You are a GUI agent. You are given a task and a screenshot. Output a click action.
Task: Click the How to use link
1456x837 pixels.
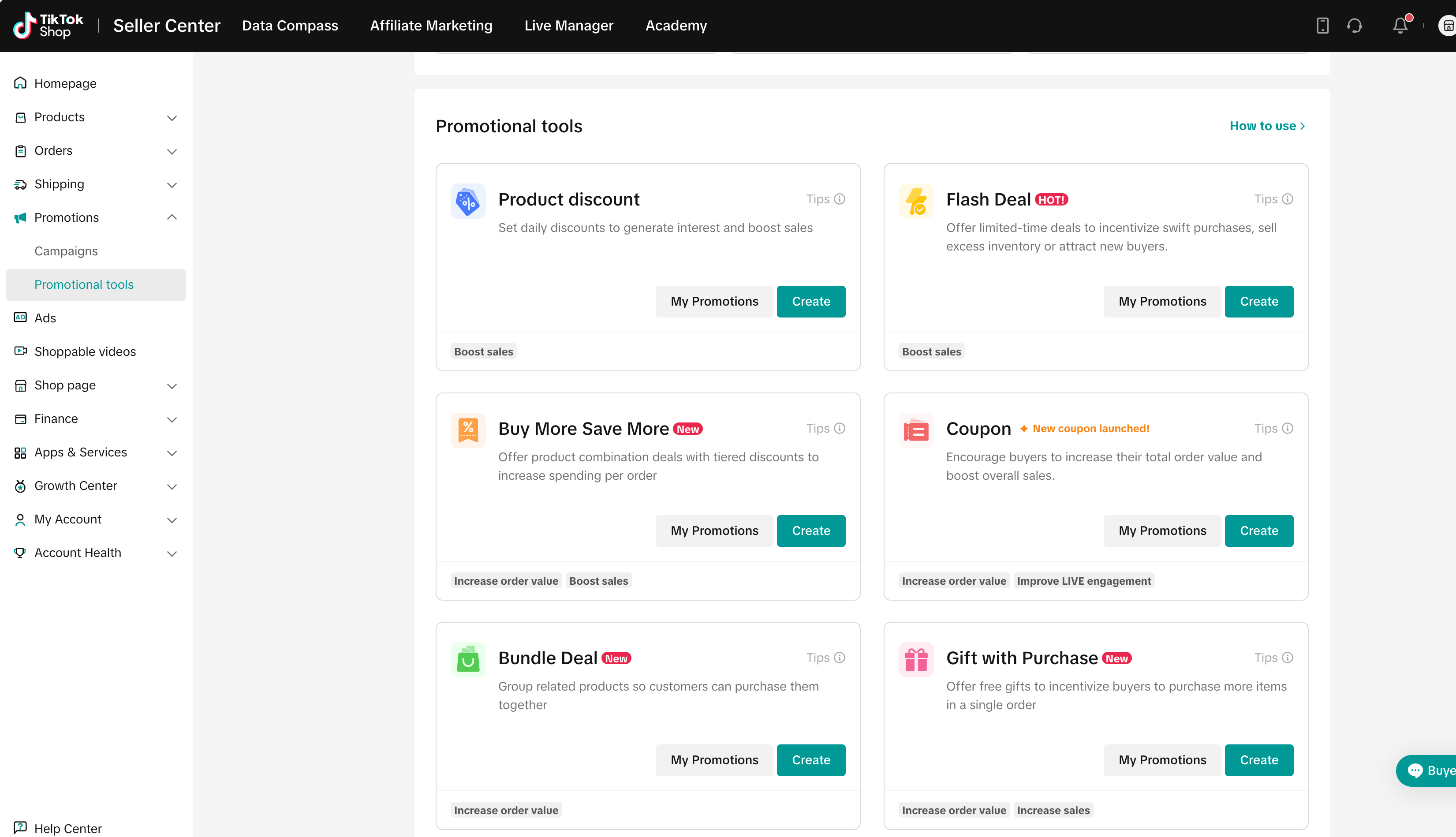[1267, 126]
